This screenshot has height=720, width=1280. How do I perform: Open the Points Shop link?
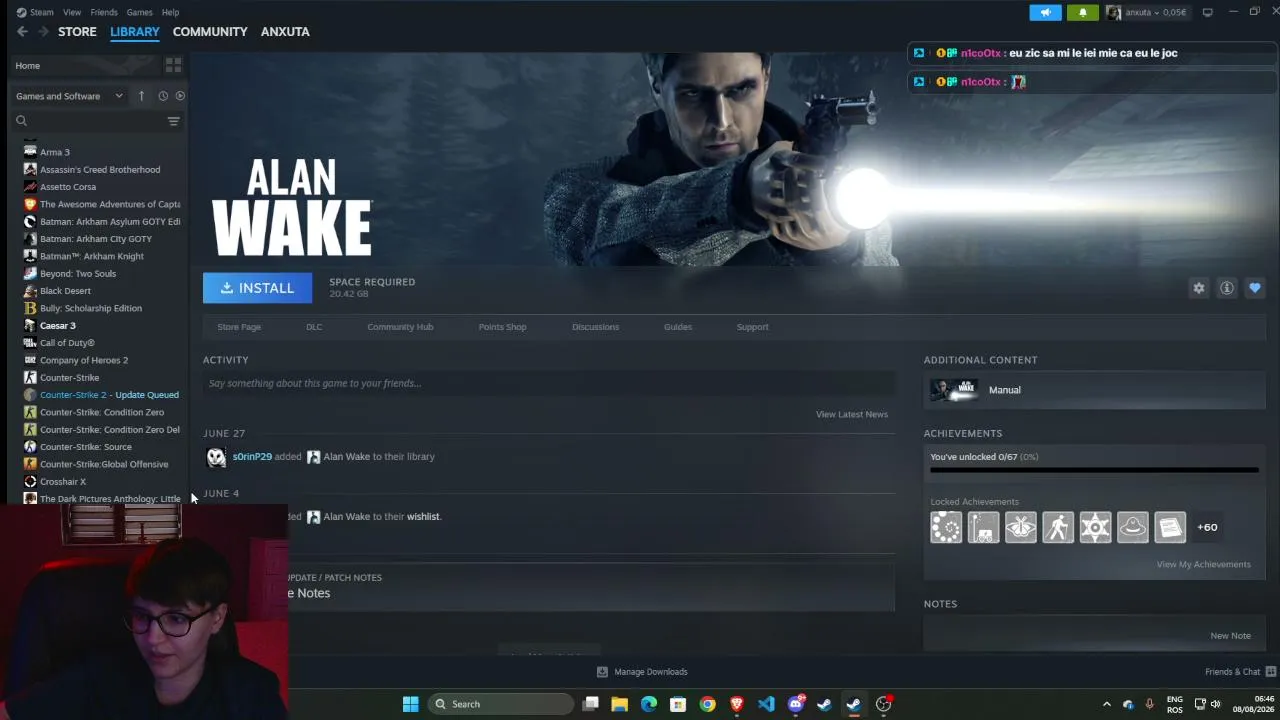[502, 327]
